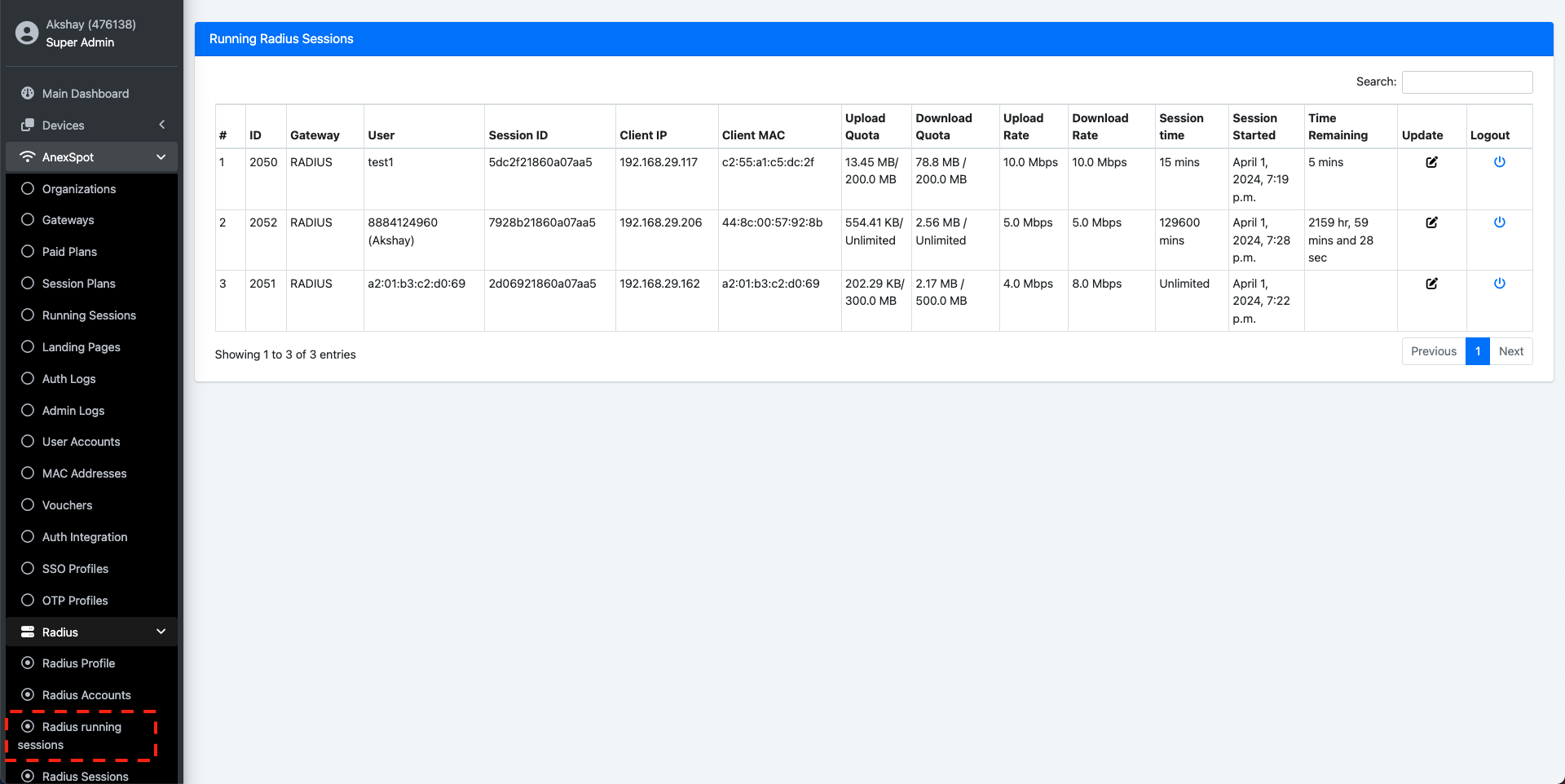
Task: Click the Next pagination button
Action: (1510, 351)
